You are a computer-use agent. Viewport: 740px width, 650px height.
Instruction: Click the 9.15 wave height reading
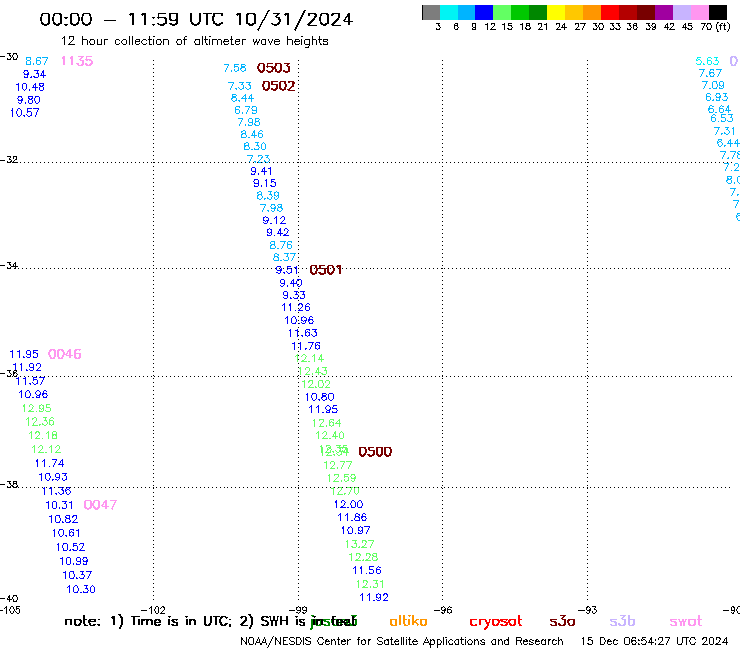coord(265,183)
